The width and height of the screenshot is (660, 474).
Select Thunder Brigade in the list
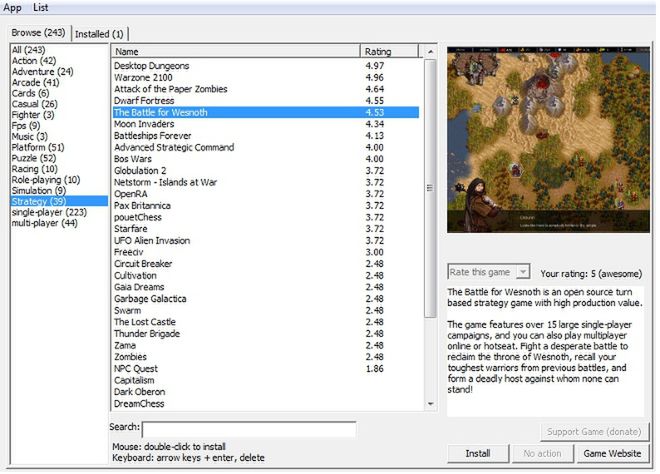(266, 334)
